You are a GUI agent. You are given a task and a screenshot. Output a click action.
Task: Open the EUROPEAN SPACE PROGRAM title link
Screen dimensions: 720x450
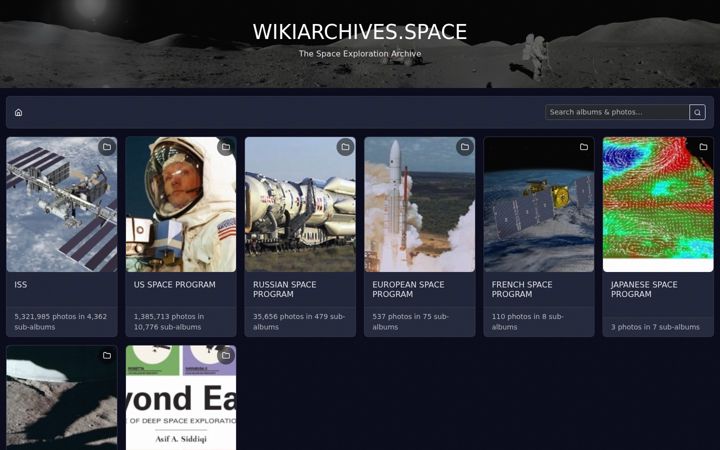click(408, 289)
